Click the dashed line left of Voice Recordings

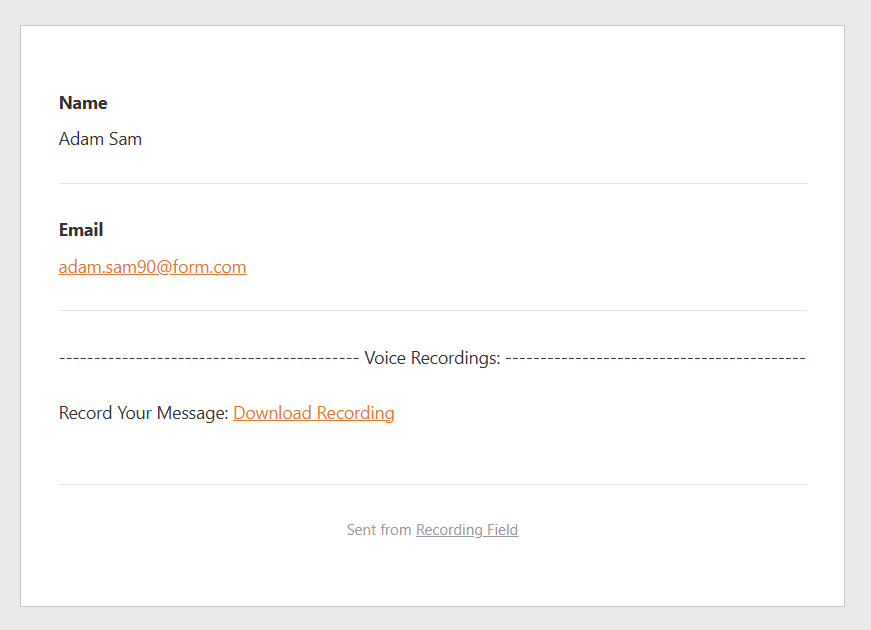[208, 358]
